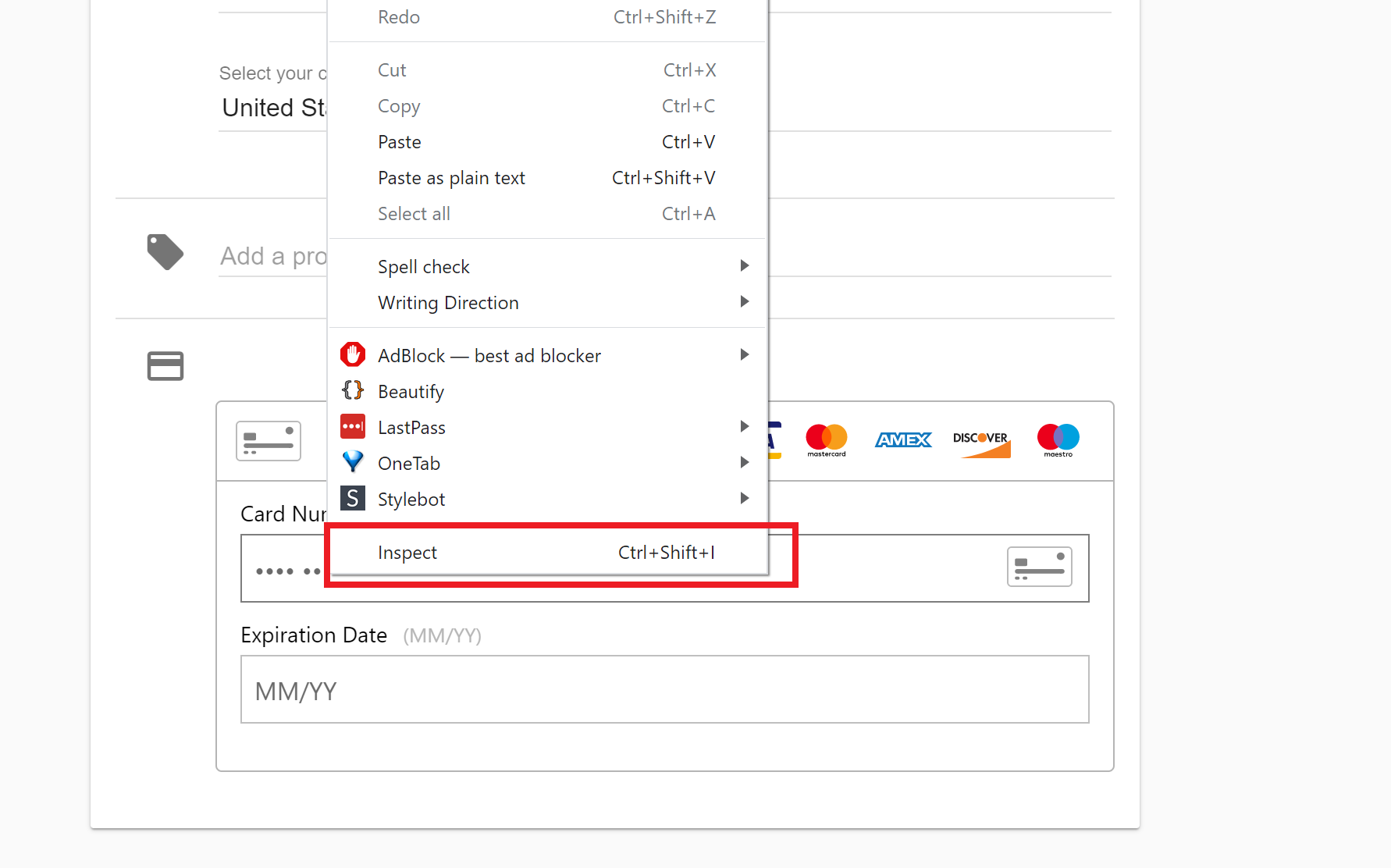Click the AMEX card logo

[x=904, y=440]
